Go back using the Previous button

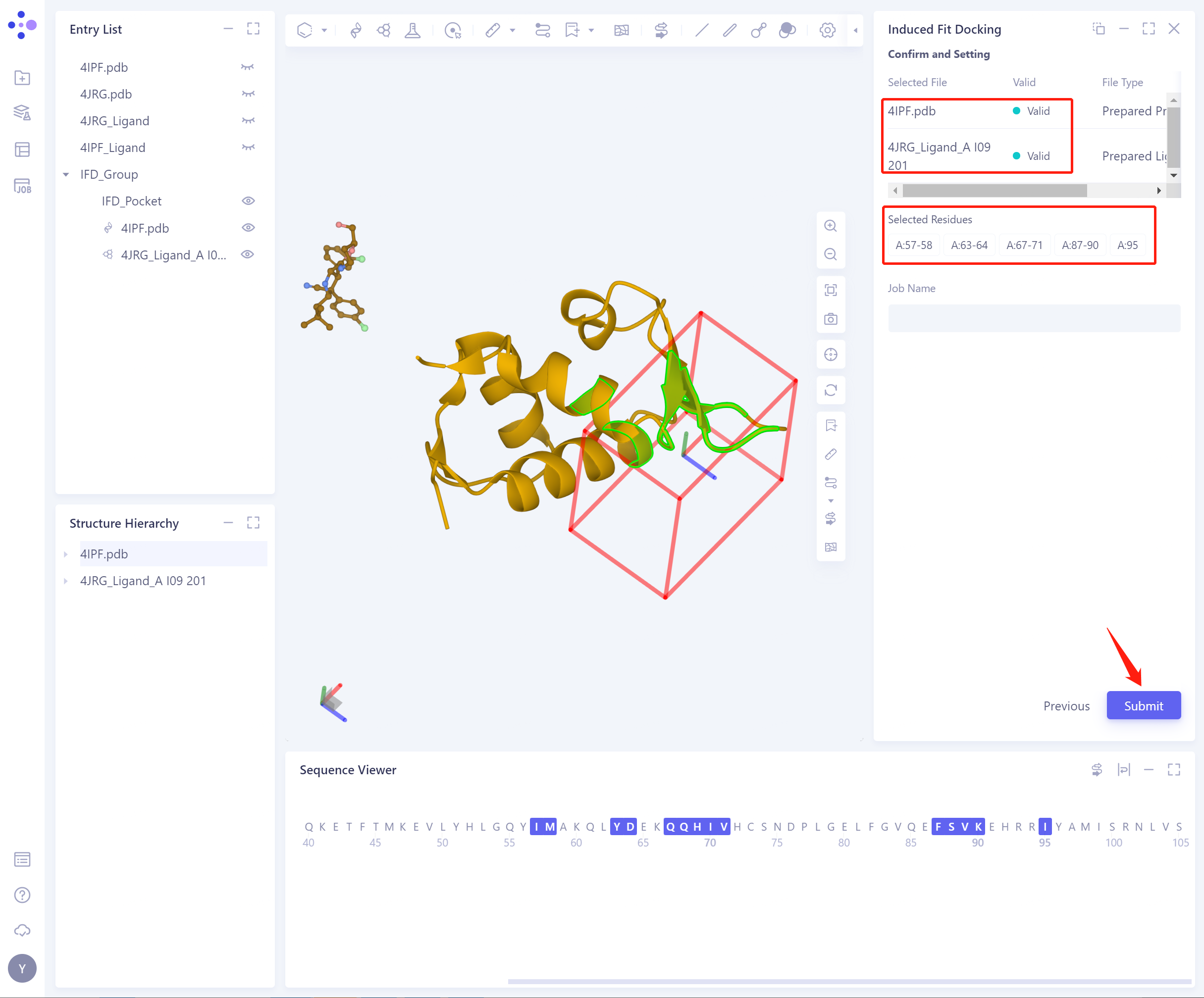click(1066, 705)
